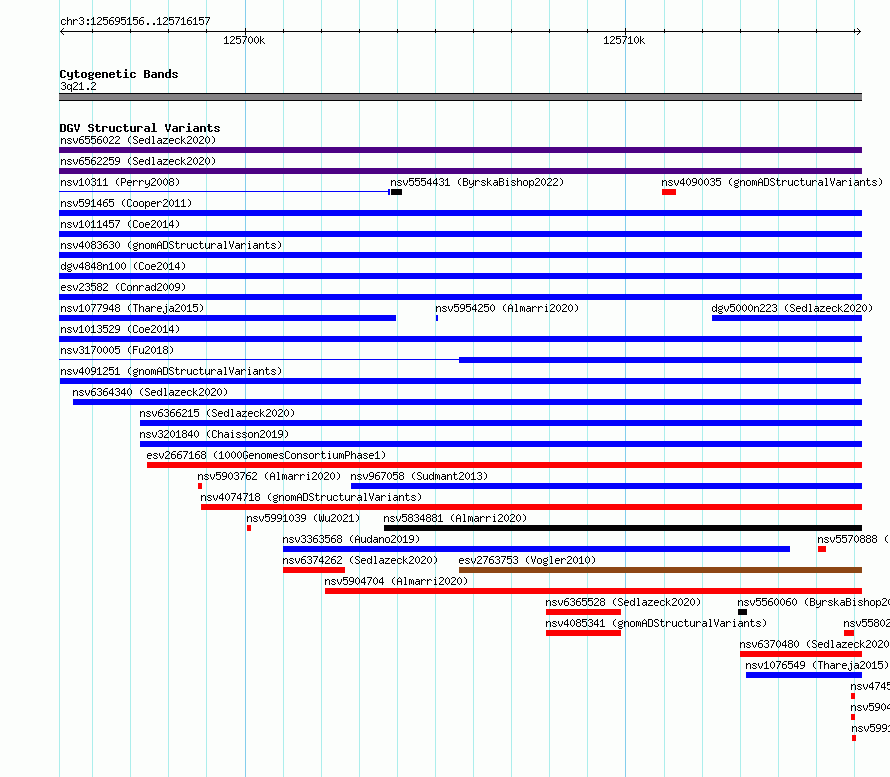
Task: Click the nsv6562259 (Sedlazeck2020) variant label
Action: pos(138,161)
